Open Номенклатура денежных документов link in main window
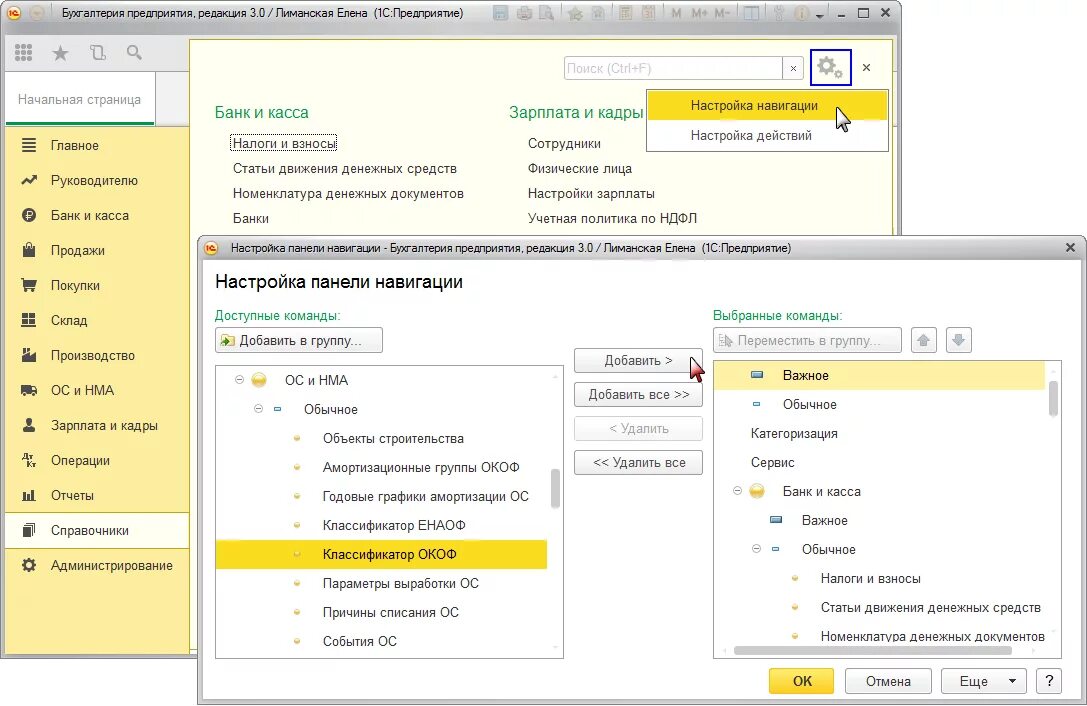 click(348, 193)
